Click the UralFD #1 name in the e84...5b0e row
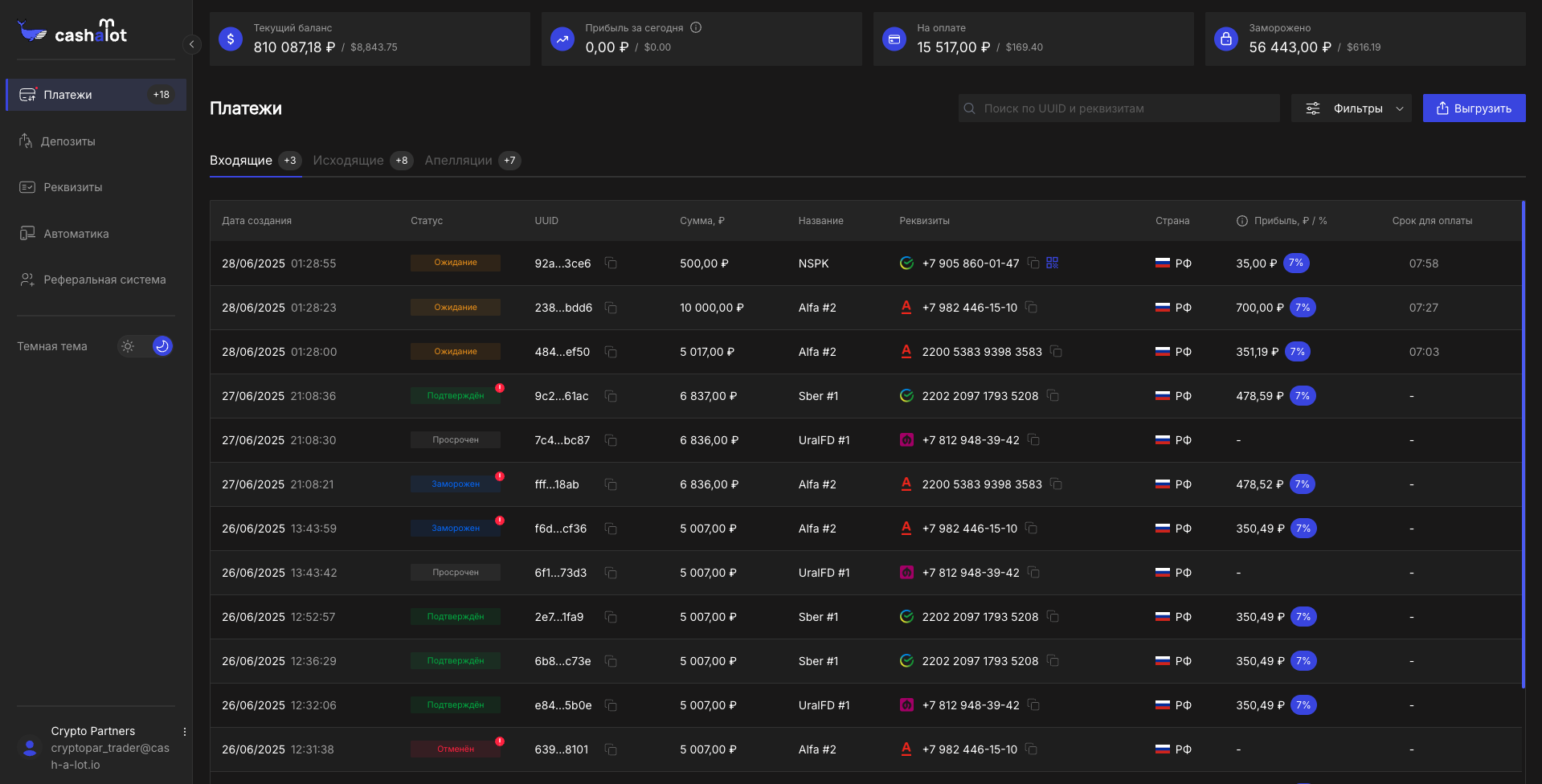1542x784 pixels. pyautogui.click(x=824, y=705)
